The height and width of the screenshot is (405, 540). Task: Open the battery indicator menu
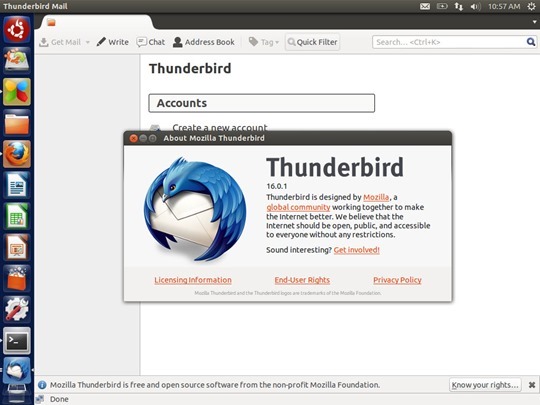pyautogui.click(x=442, y=6)
